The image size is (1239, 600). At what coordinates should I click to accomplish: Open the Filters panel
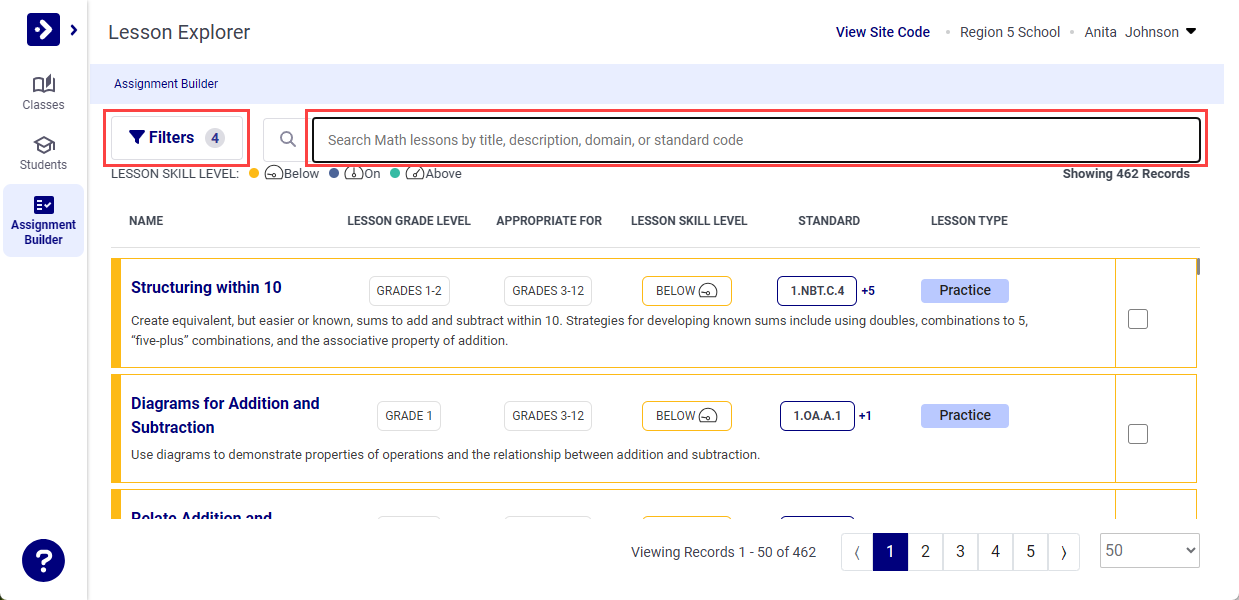pyautogui.click(x=176, y=136)
